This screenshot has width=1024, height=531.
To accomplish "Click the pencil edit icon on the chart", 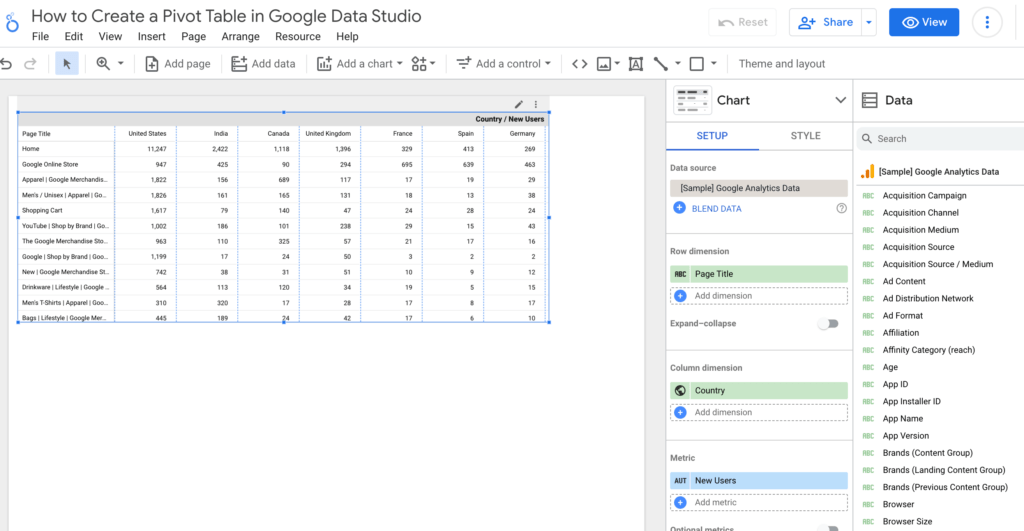I will point(519,104).
